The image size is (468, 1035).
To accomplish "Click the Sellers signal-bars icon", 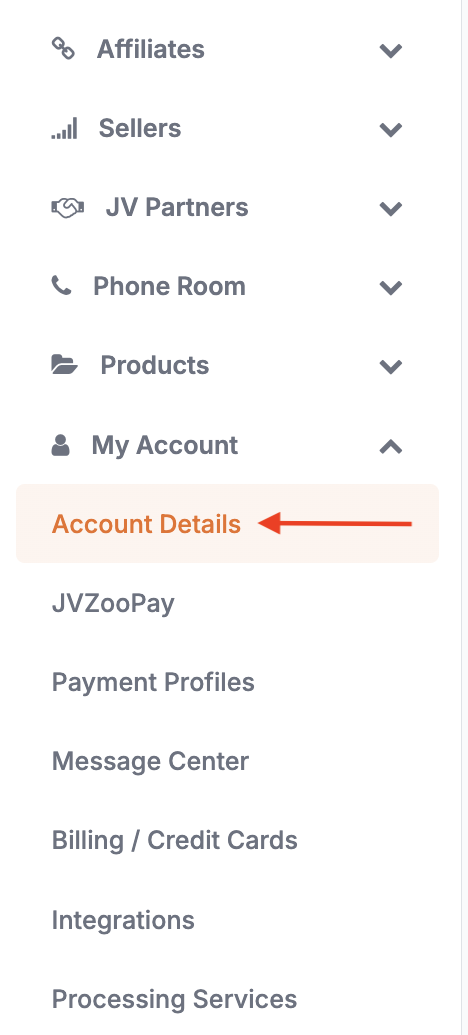I will [64, 128].
